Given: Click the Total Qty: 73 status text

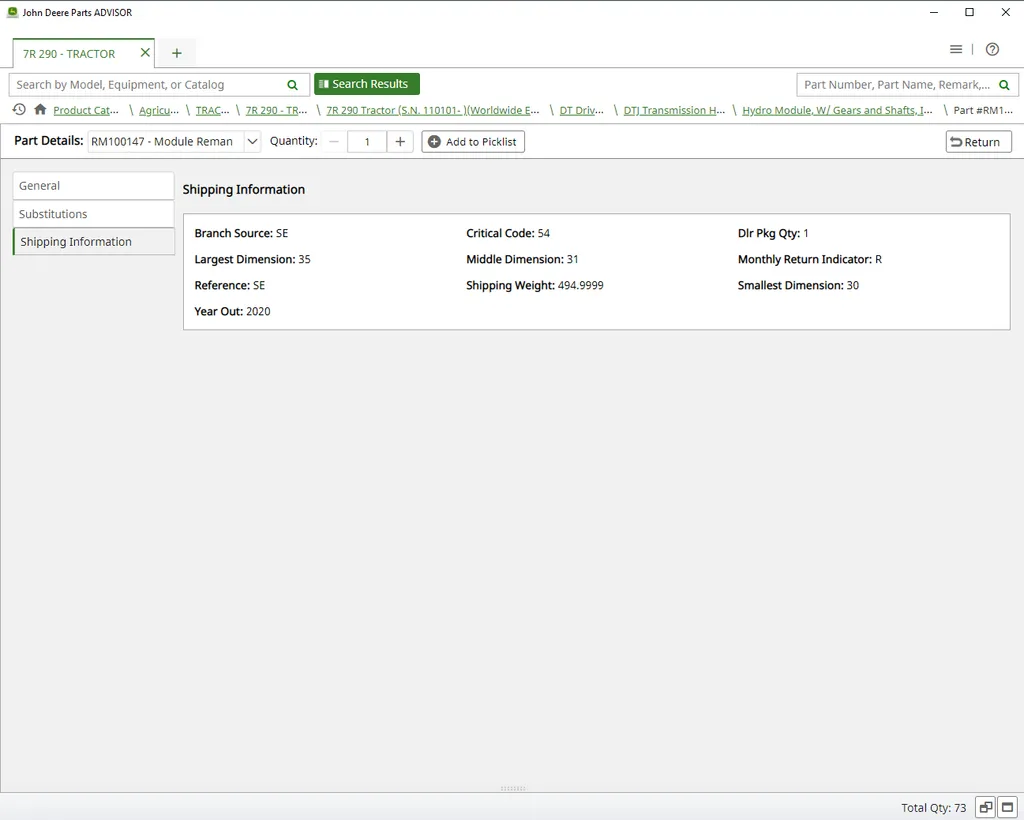Looking at the screenshot, I should click(933, 808).
